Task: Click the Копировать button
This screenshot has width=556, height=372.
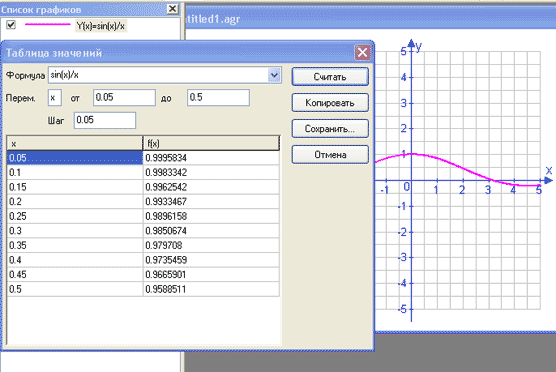Action: pos(330,103)
